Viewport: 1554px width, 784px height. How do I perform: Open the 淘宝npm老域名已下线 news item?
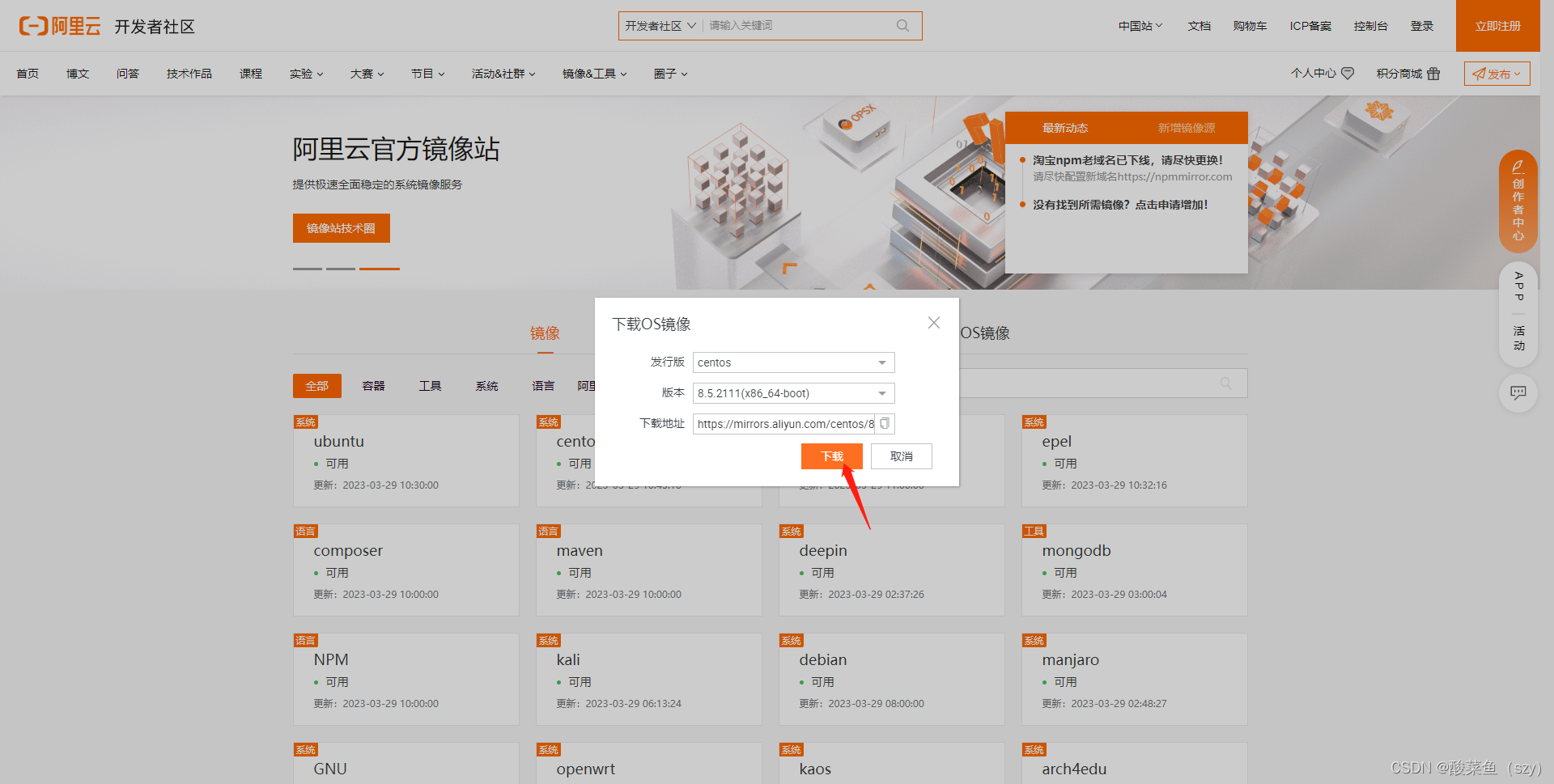pyautogui.click(x=1127, y=160)
